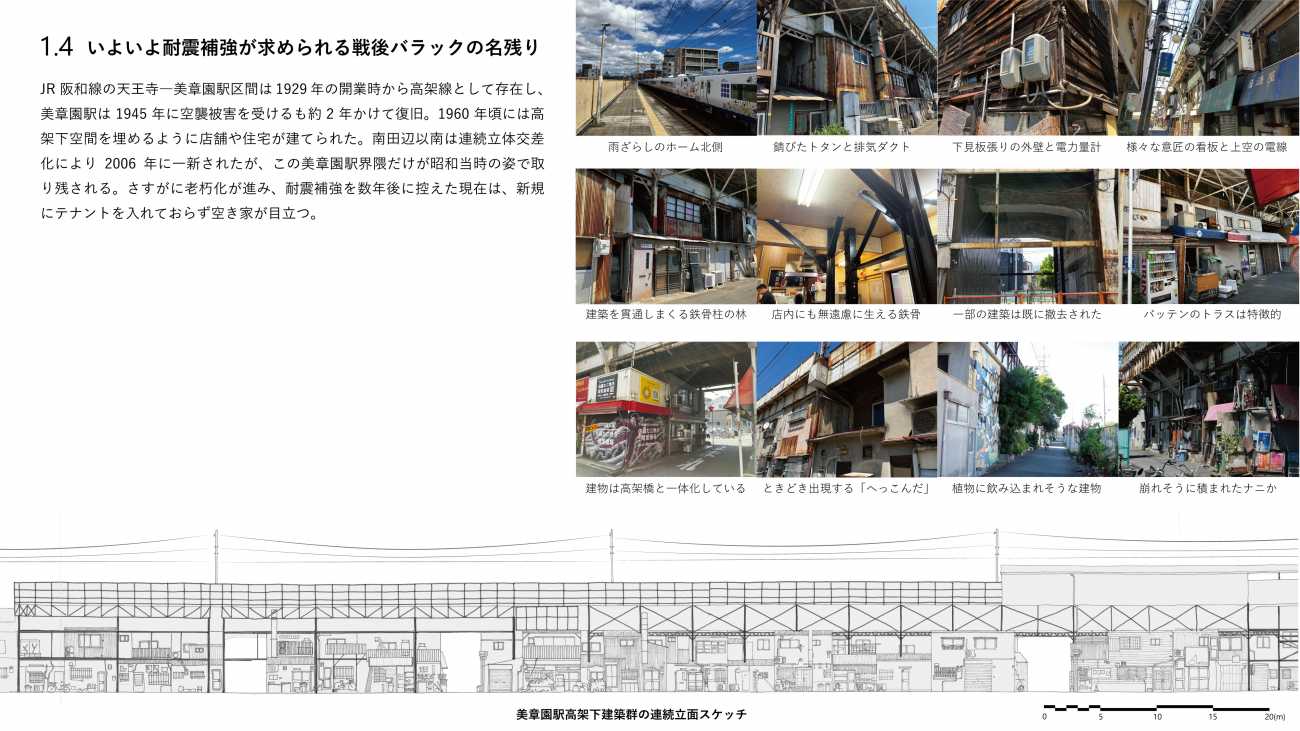Click the sketch title 美章園駅高架下建築群の連続立面スケッチ
The width and height of the screenshot is (1300, 731).
[x=631, y=715]
